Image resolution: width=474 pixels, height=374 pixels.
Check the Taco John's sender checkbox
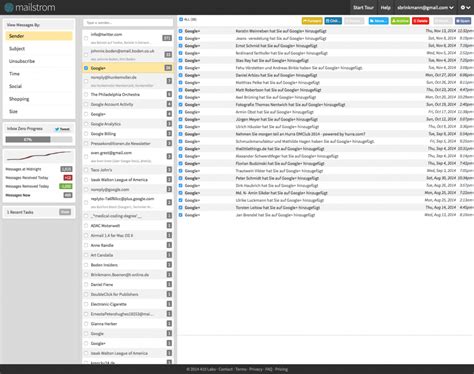click(86, 170)
